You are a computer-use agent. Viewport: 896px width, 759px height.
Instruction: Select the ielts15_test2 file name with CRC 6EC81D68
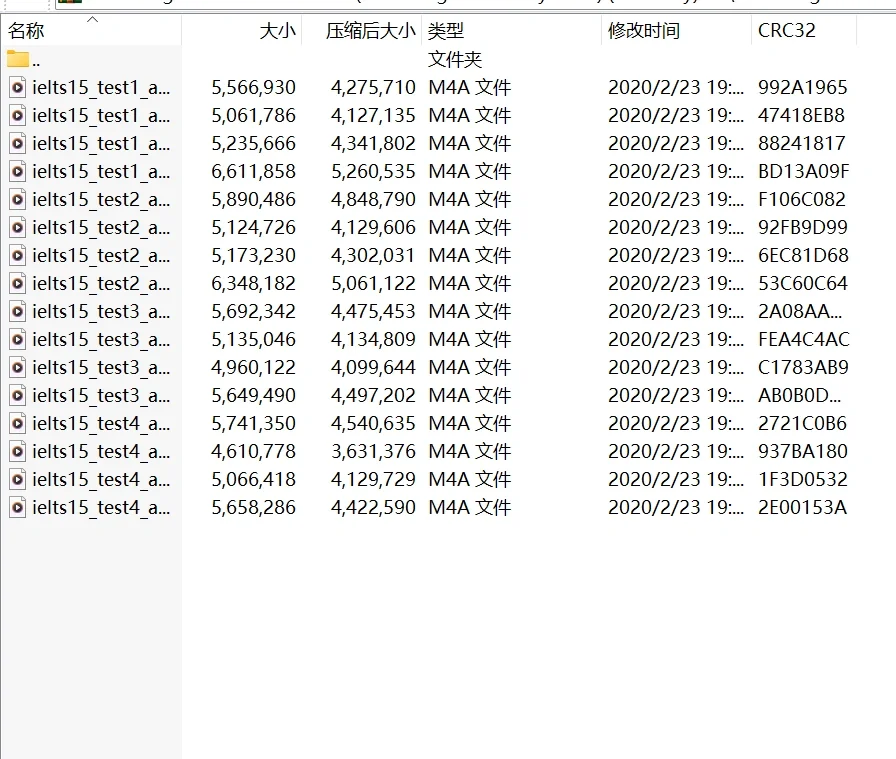(101, 255)
